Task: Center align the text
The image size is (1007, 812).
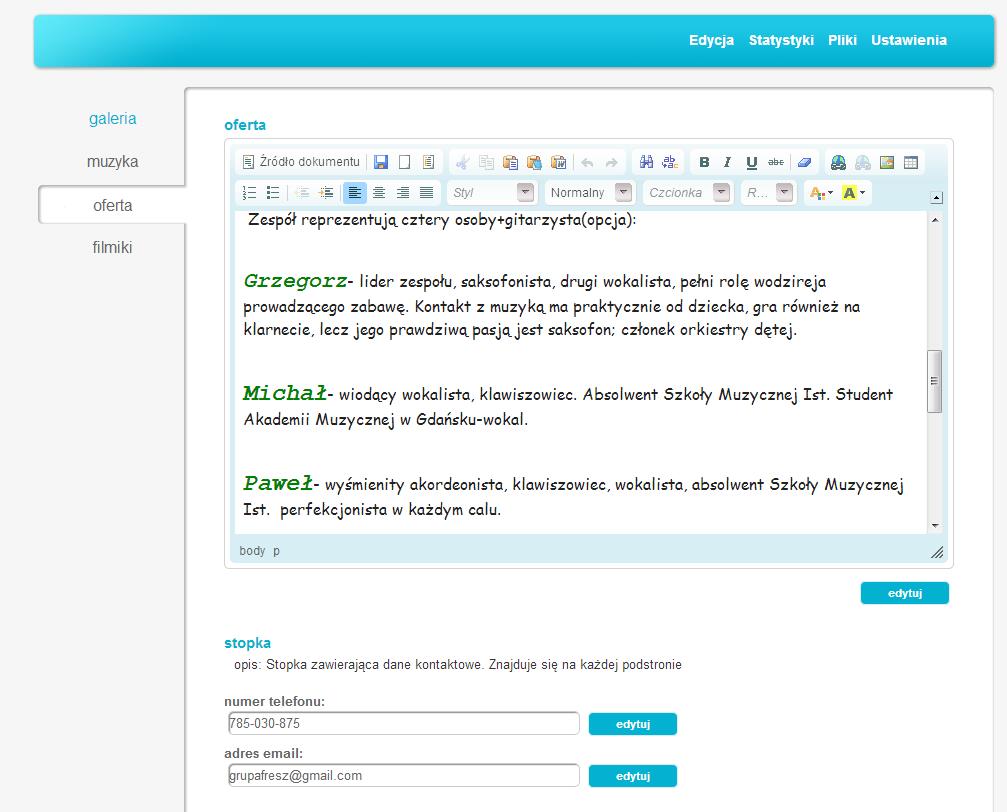Action: click(379, 193)
